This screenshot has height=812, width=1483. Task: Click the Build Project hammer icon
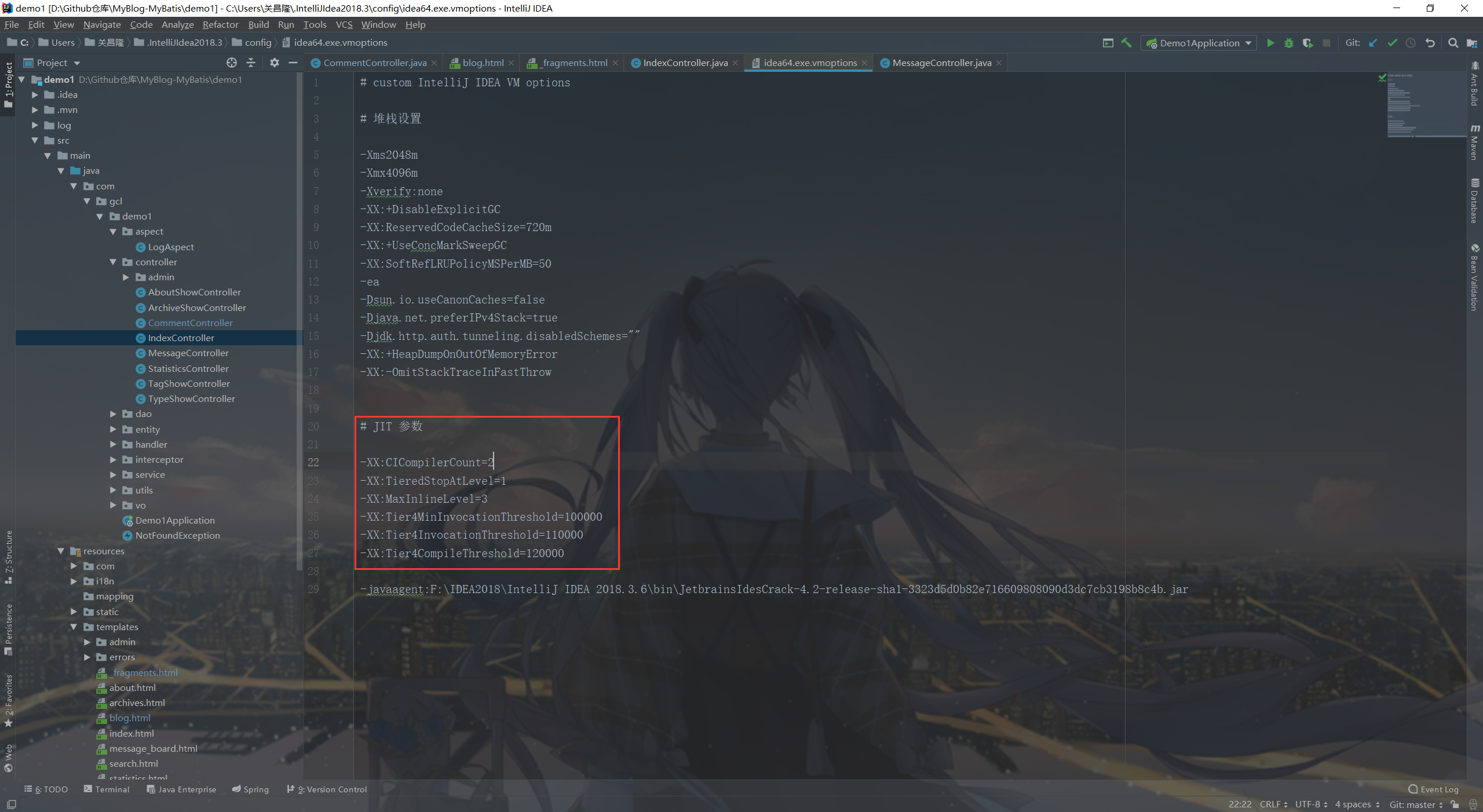point(1128,42)
